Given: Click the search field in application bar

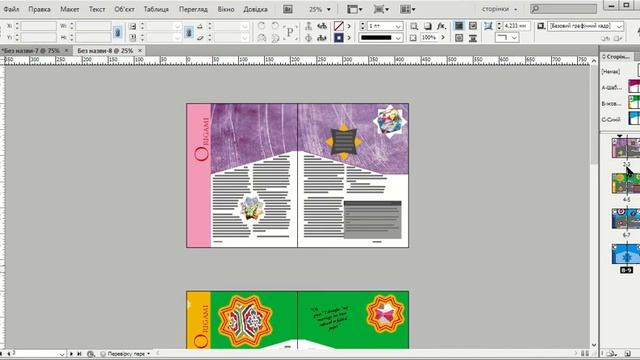Looking at the screenshot, I should [x=563, y=9].
